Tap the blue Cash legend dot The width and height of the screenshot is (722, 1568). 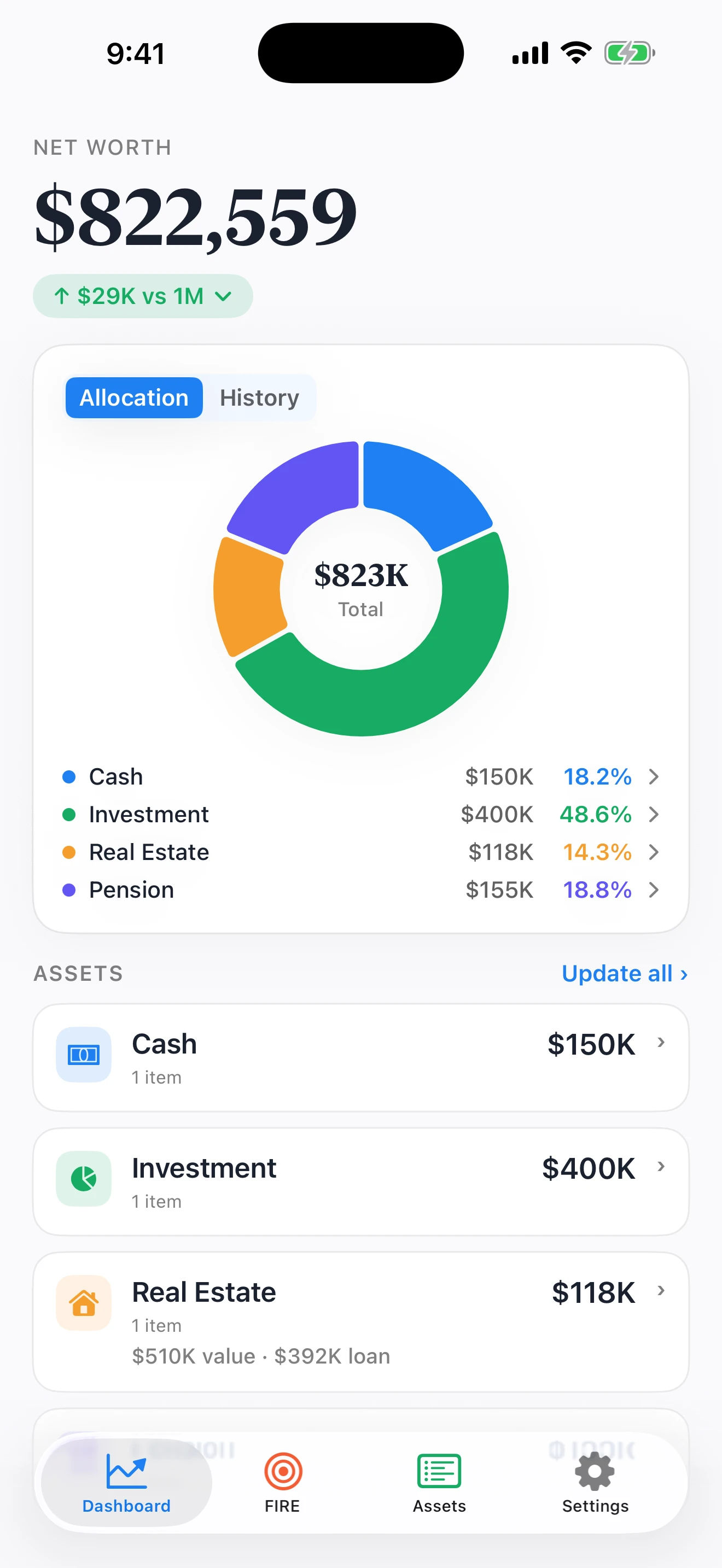pyautogui.click(x=69, y=777)
